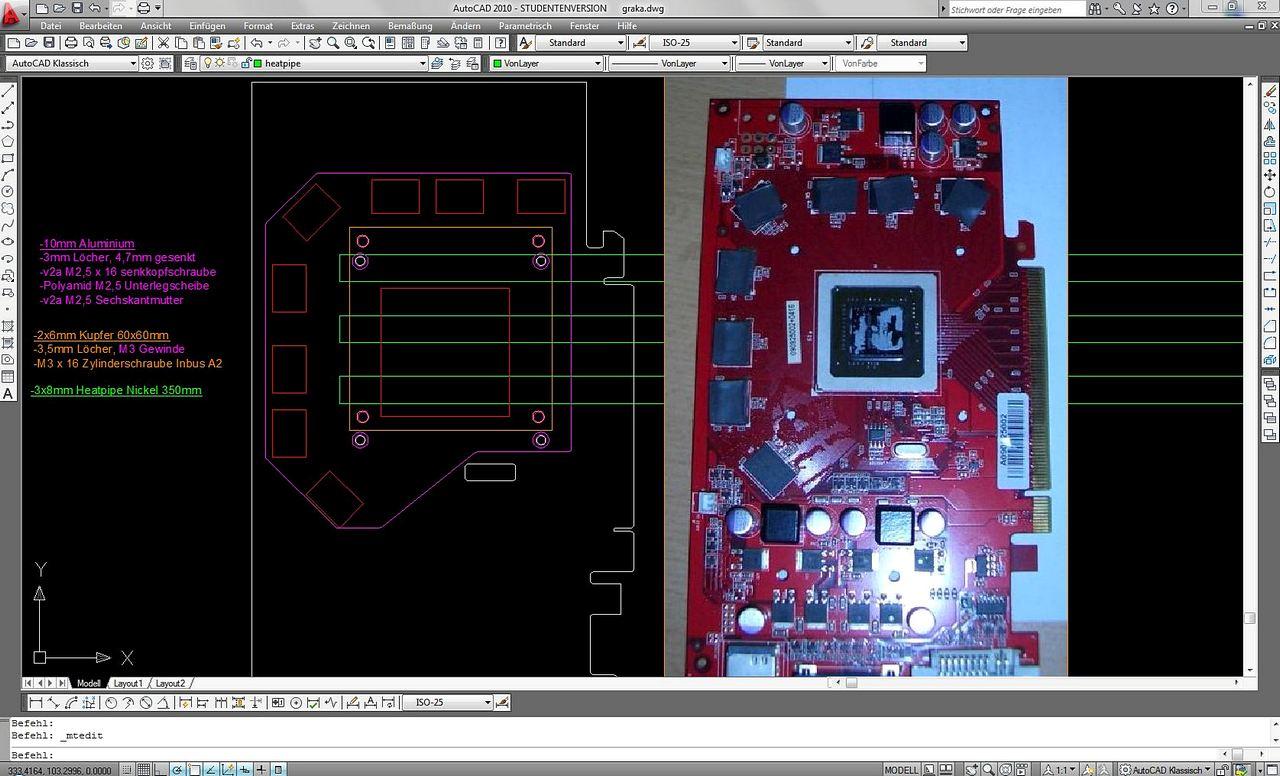This screenshot has width=1280, height=776.
Task: Open the Layer Properties Manager icon
Action: 191,63
